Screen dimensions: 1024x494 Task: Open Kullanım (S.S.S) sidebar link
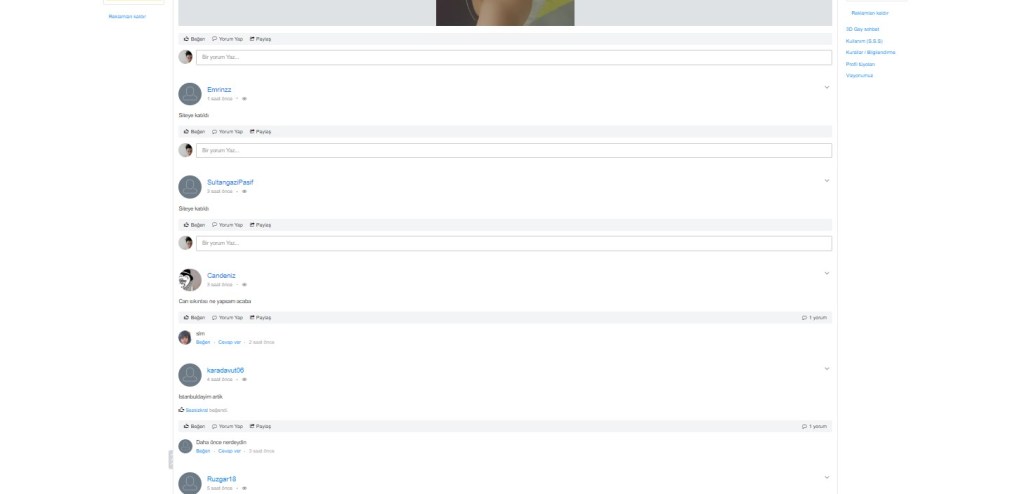pos(864,41)
